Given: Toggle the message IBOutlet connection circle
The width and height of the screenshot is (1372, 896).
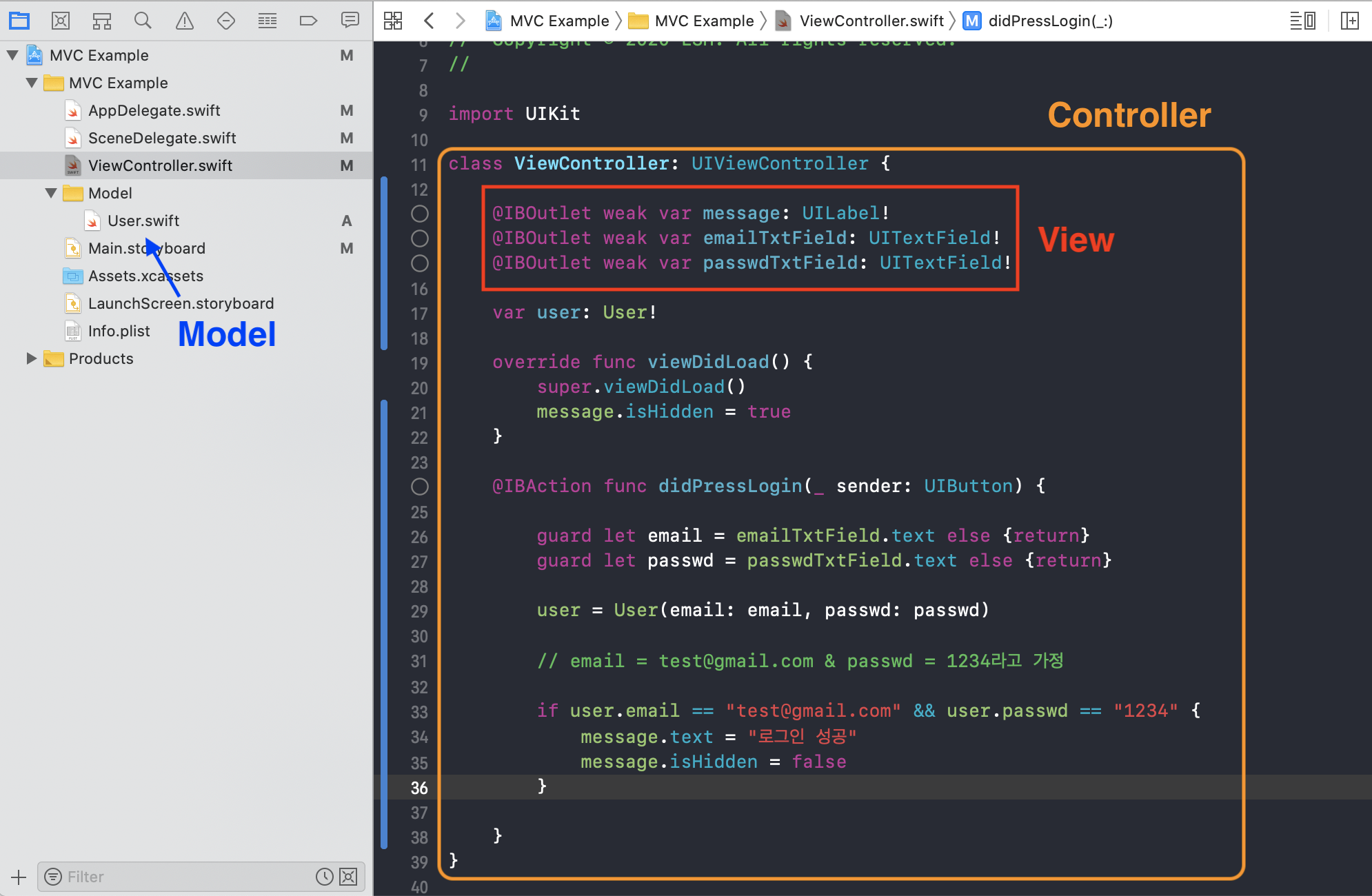Looking at the screenshot, I should (x=420, y=214).
